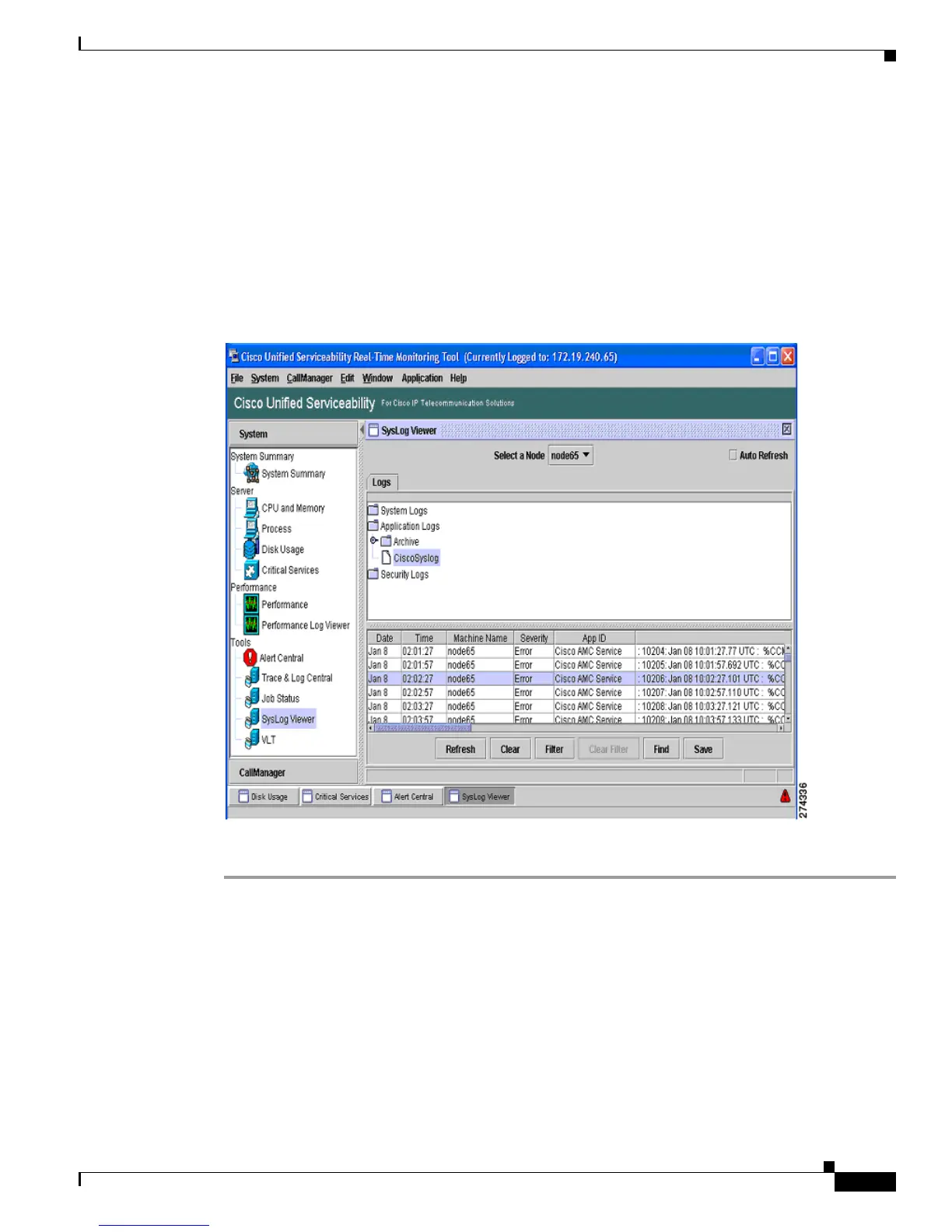Click the Archive folder icon
Image resolution: width=952 pixels, height=1232 pixels.
point(386,541)
